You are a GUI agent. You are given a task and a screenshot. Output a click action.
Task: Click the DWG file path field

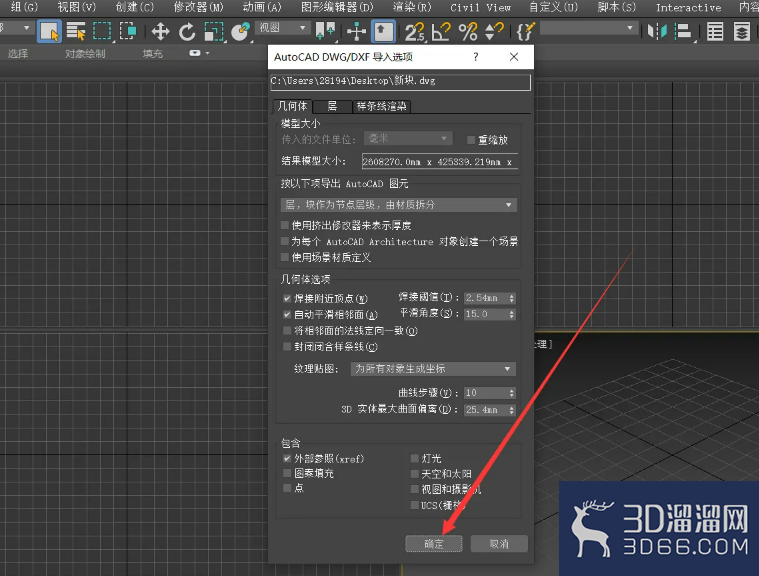pyautogui.click(x=400, y=81)
